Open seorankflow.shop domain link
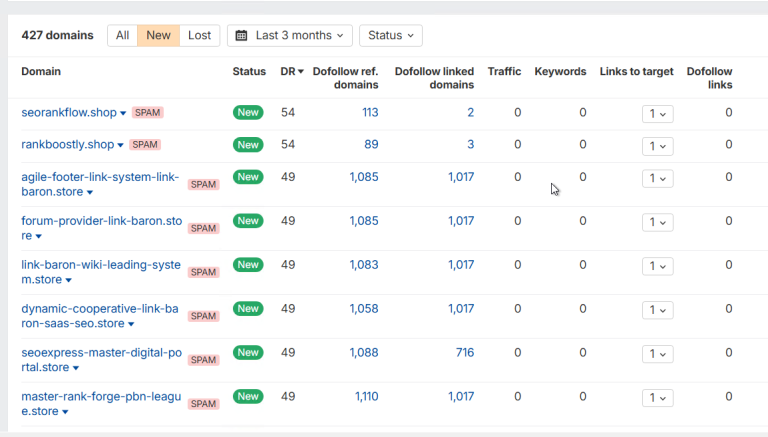Image resolution: width=768 pixels, height=437 pixels. (69, 113)
